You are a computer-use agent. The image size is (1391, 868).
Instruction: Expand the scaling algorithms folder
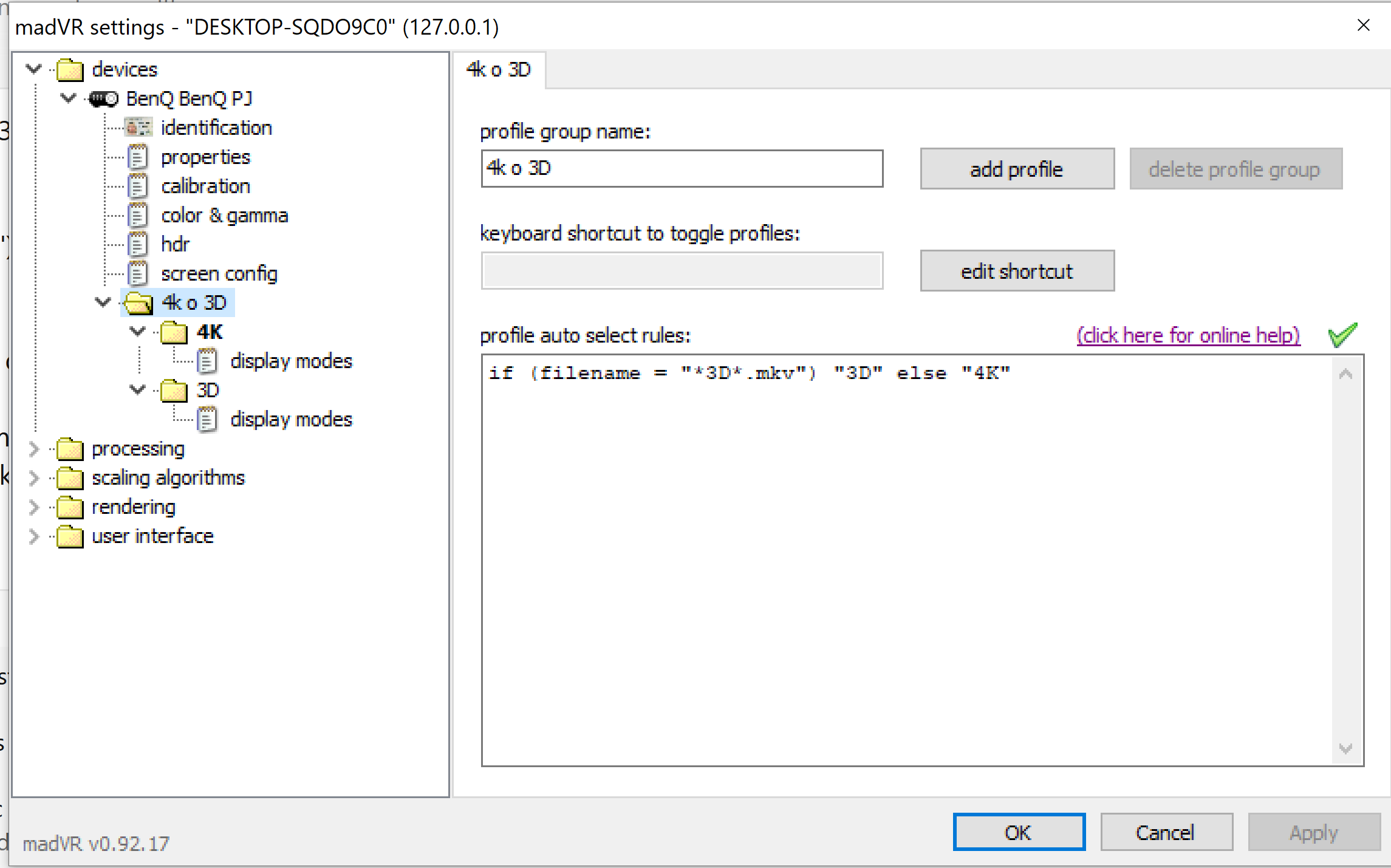[34, 478]
